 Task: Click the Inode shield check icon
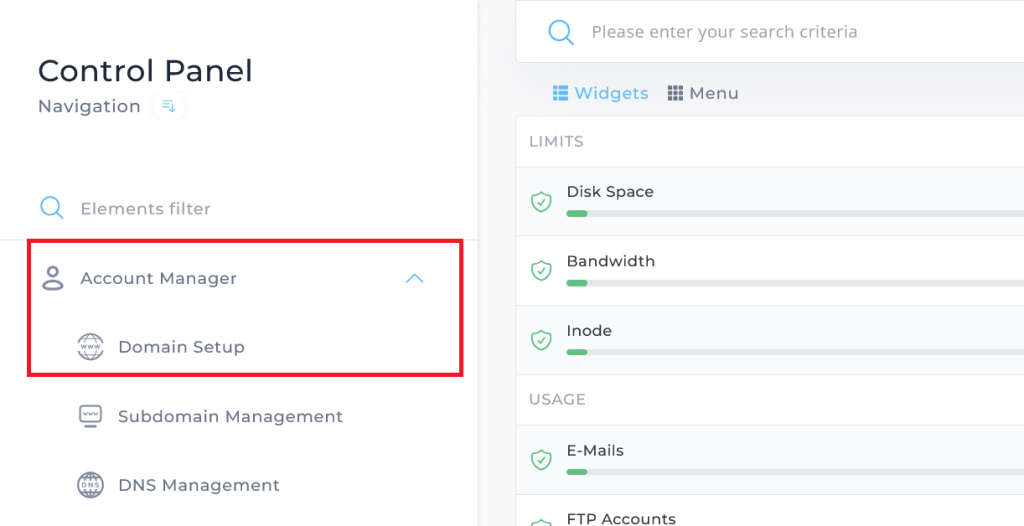[x=541, y=340]
